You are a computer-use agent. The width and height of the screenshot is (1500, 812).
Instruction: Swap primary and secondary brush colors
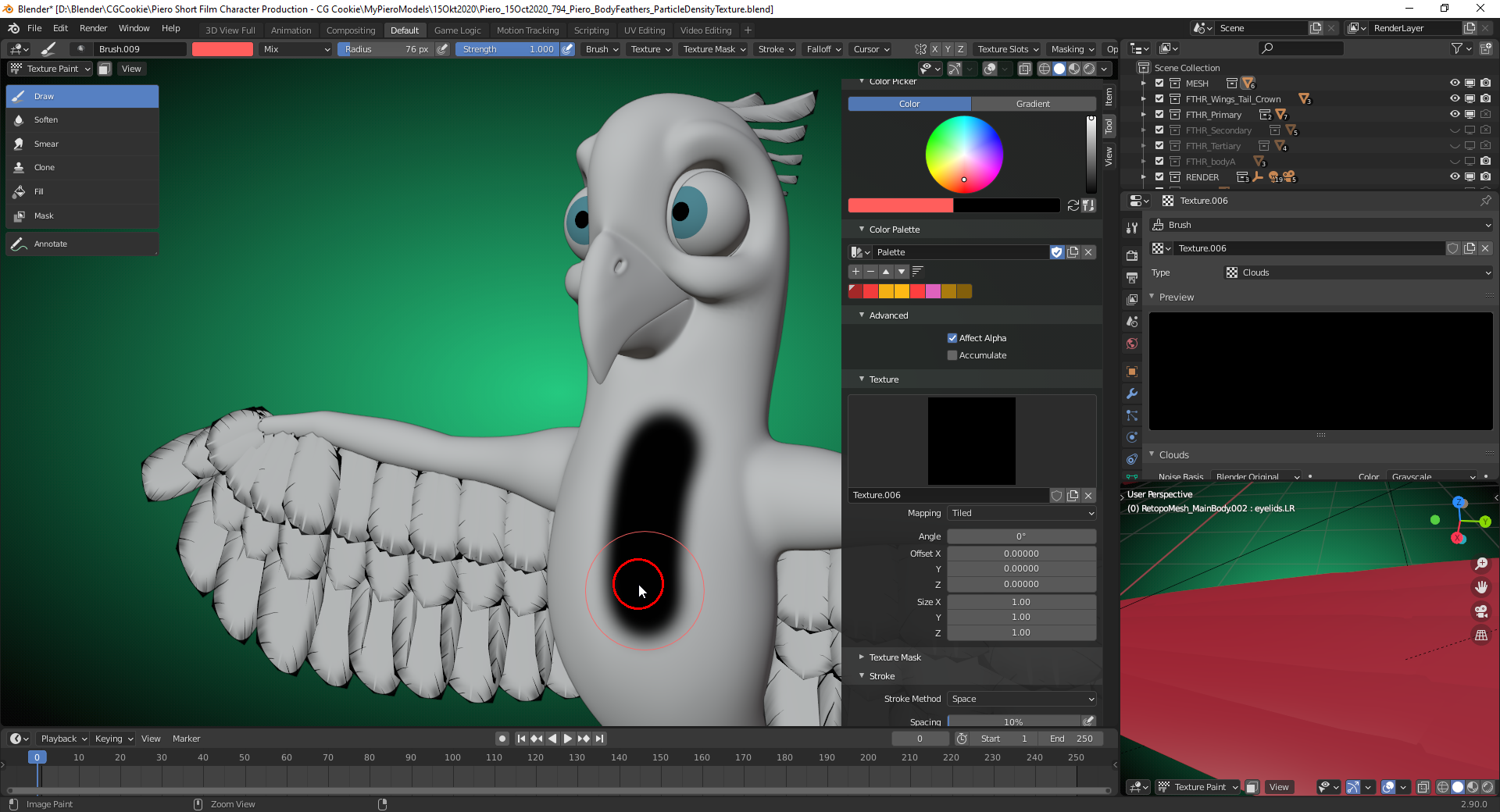pyautogui.click(x=1073, y=205)
